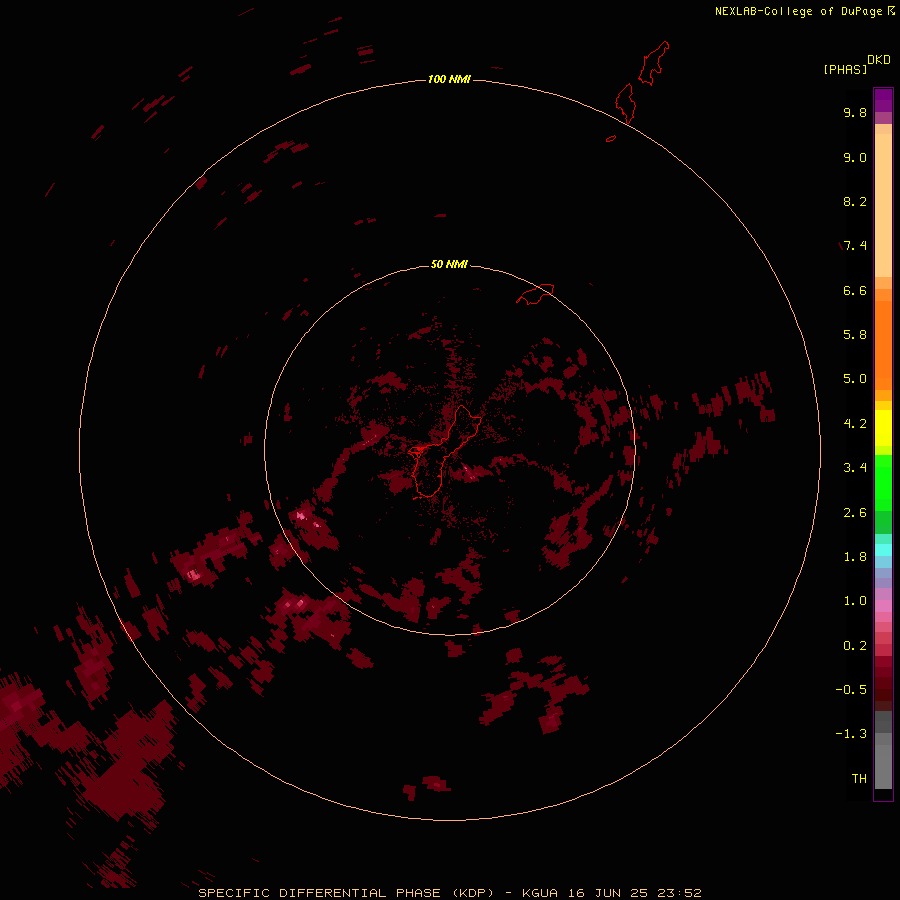Screen dimensions: 900x900
Task: Click the DKD label above the color scale
Action: 879,59
